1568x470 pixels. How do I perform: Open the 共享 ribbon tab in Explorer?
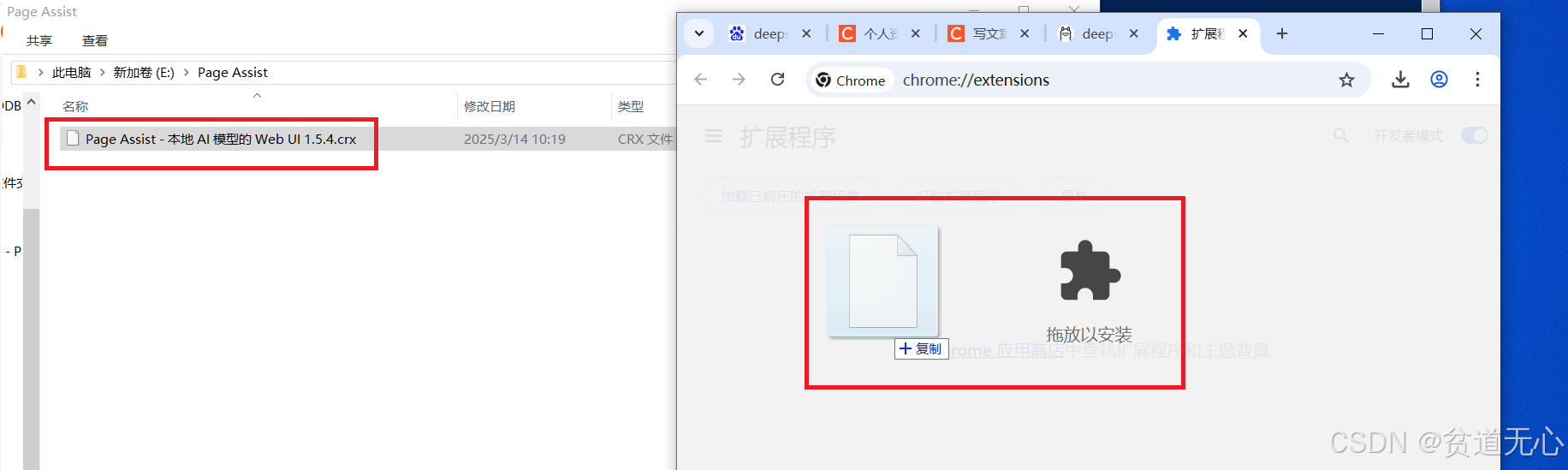coord(39,40)
